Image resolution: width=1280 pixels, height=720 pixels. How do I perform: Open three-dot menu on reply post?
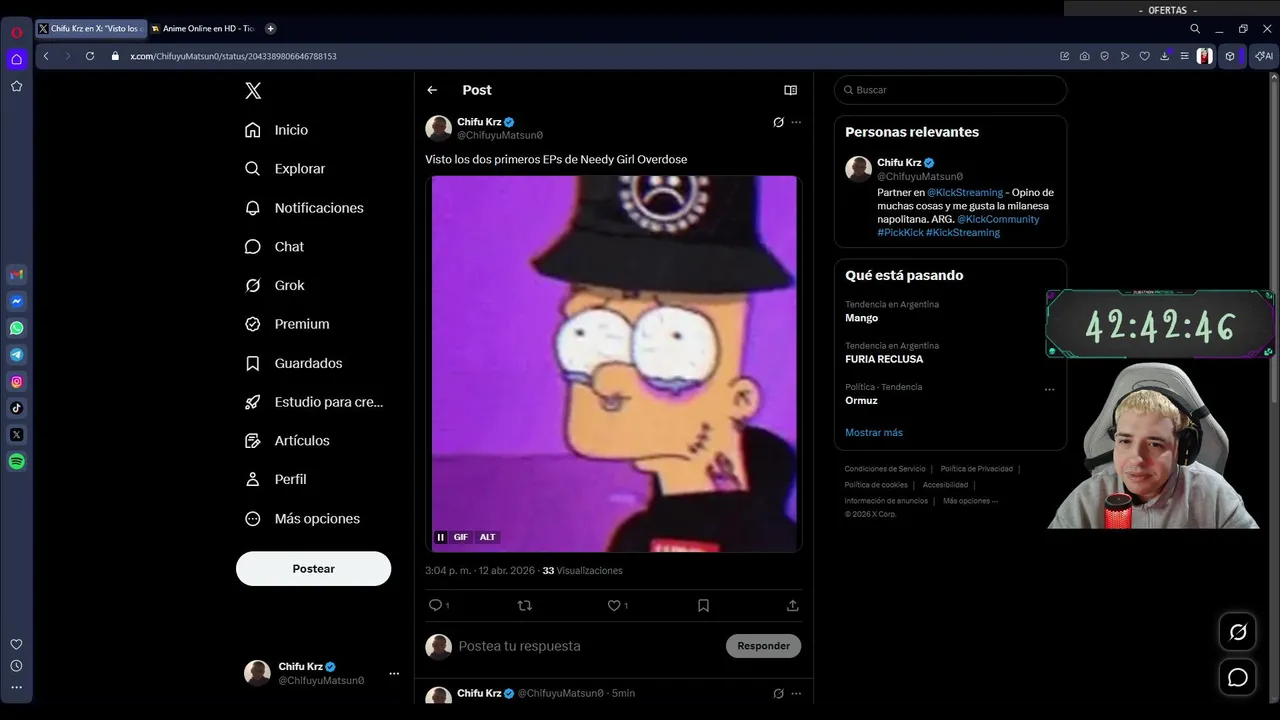coord(796,693)
